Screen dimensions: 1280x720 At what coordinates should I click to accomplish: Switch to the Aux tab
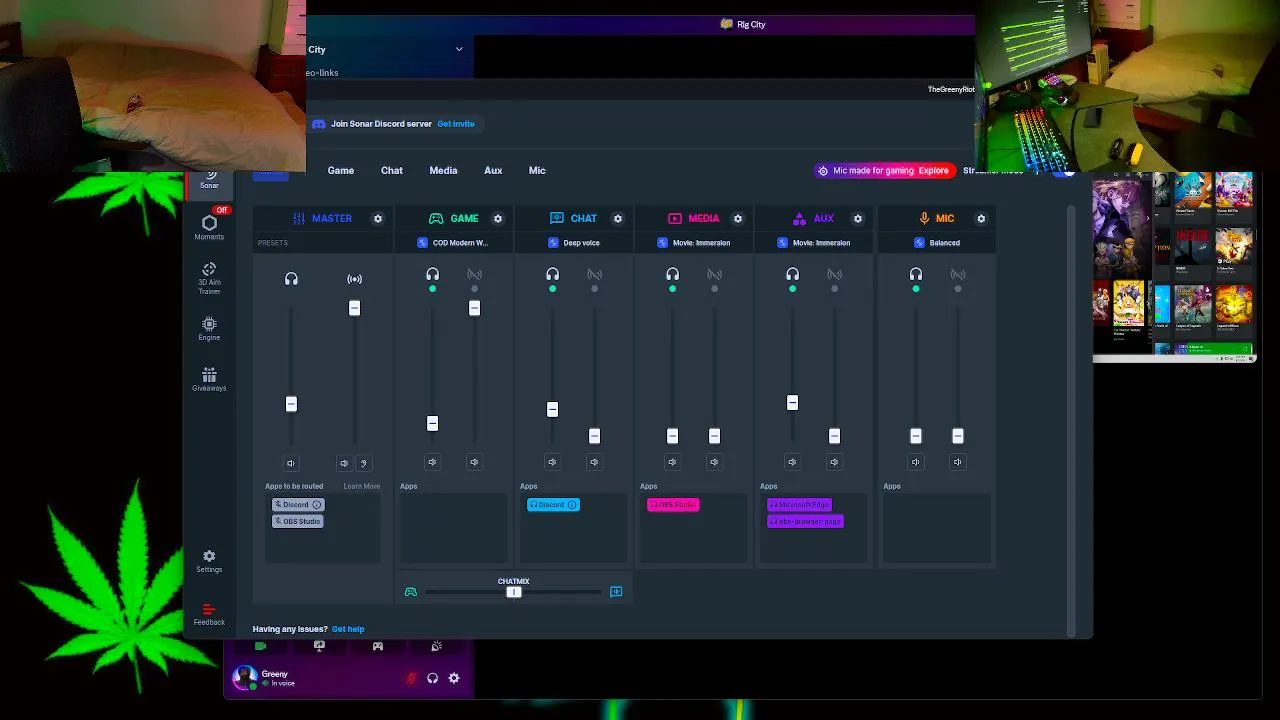point(493,171)
